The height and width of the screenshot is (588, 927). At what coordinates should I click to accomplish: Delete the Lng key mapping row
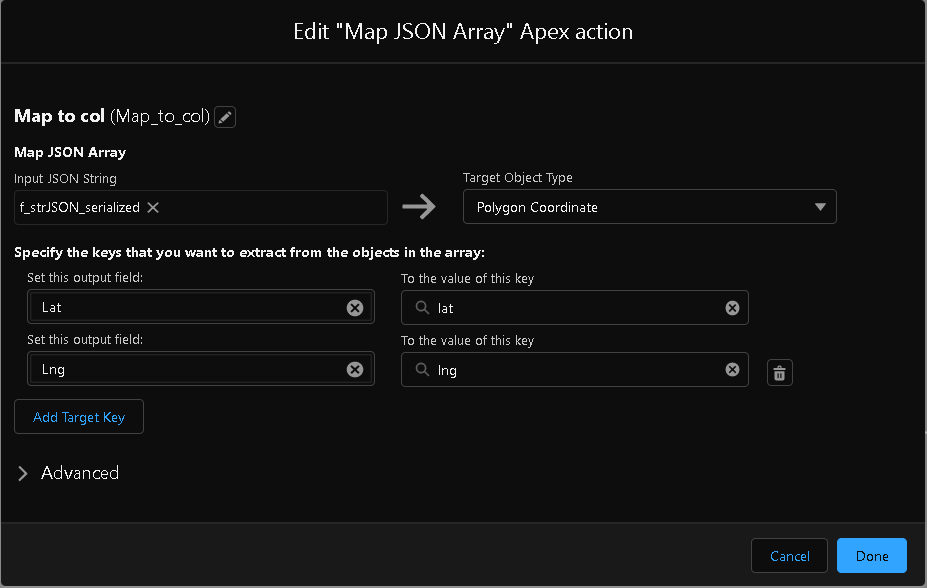click(779, 373)
